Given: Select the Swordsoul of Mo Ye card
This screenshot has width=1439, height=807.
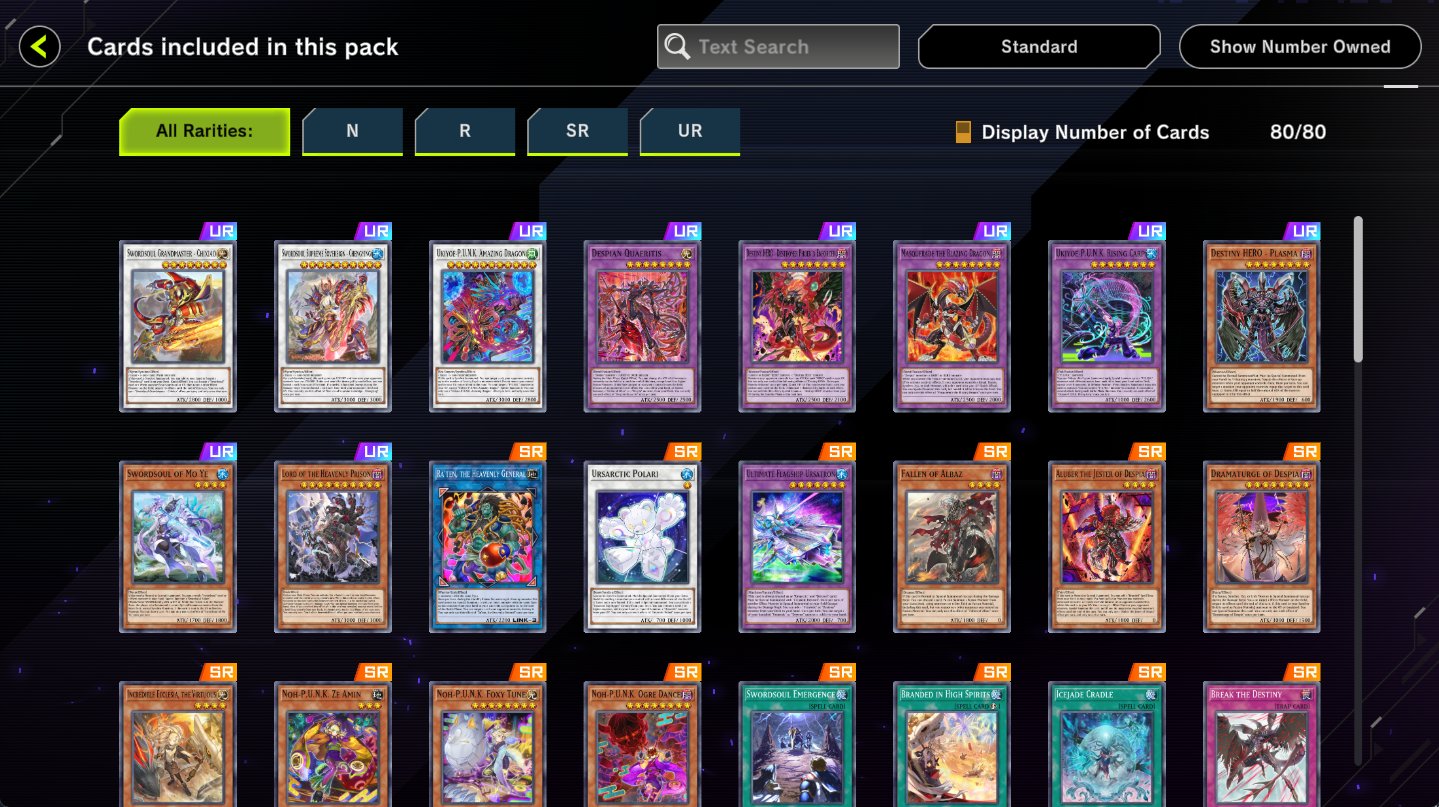Looking at the screenshot, I should [178, 546].
